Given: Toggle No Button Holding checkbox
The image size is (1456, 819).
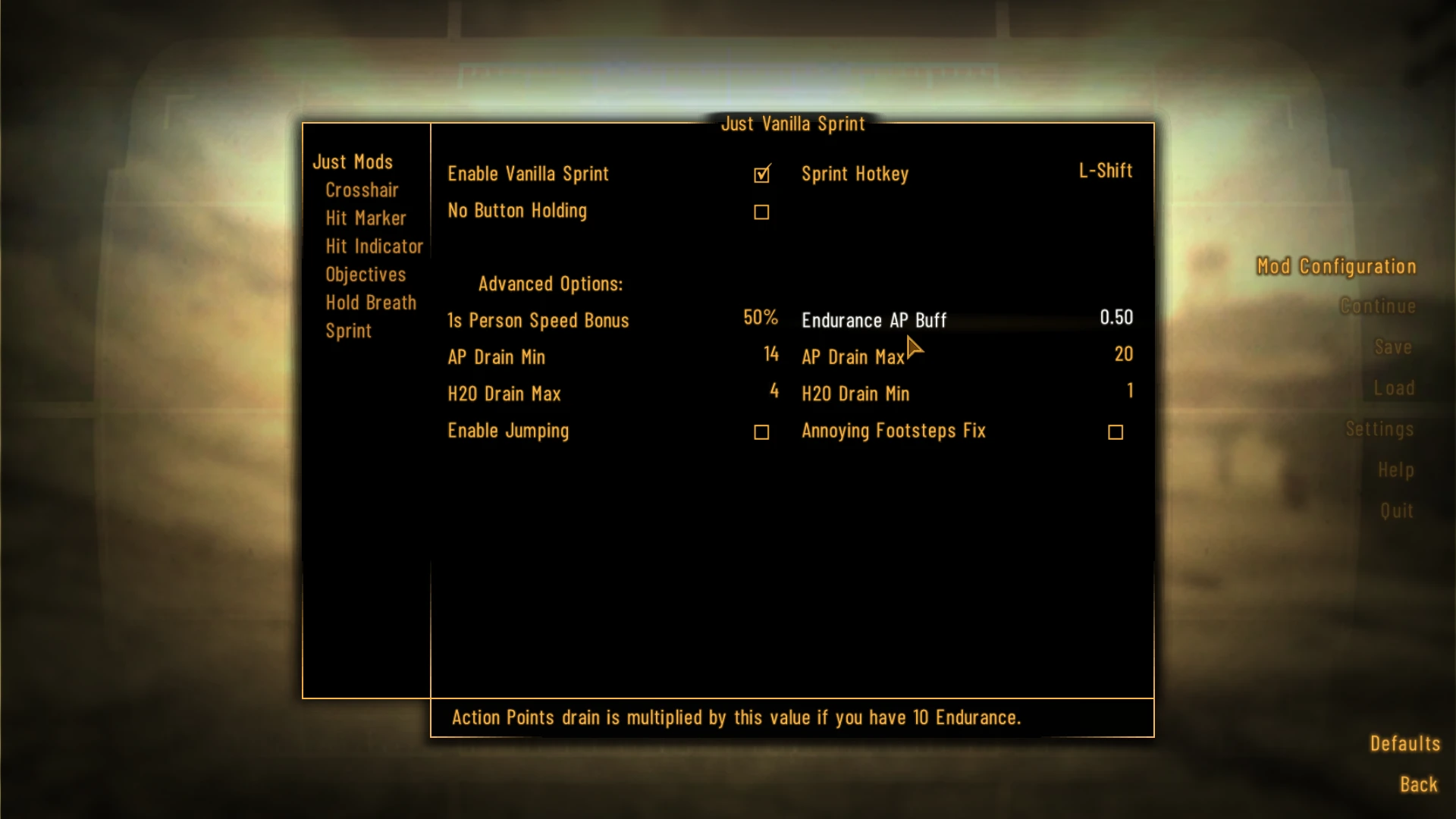Looking at the screenshot, I should [x=761, y=211].
